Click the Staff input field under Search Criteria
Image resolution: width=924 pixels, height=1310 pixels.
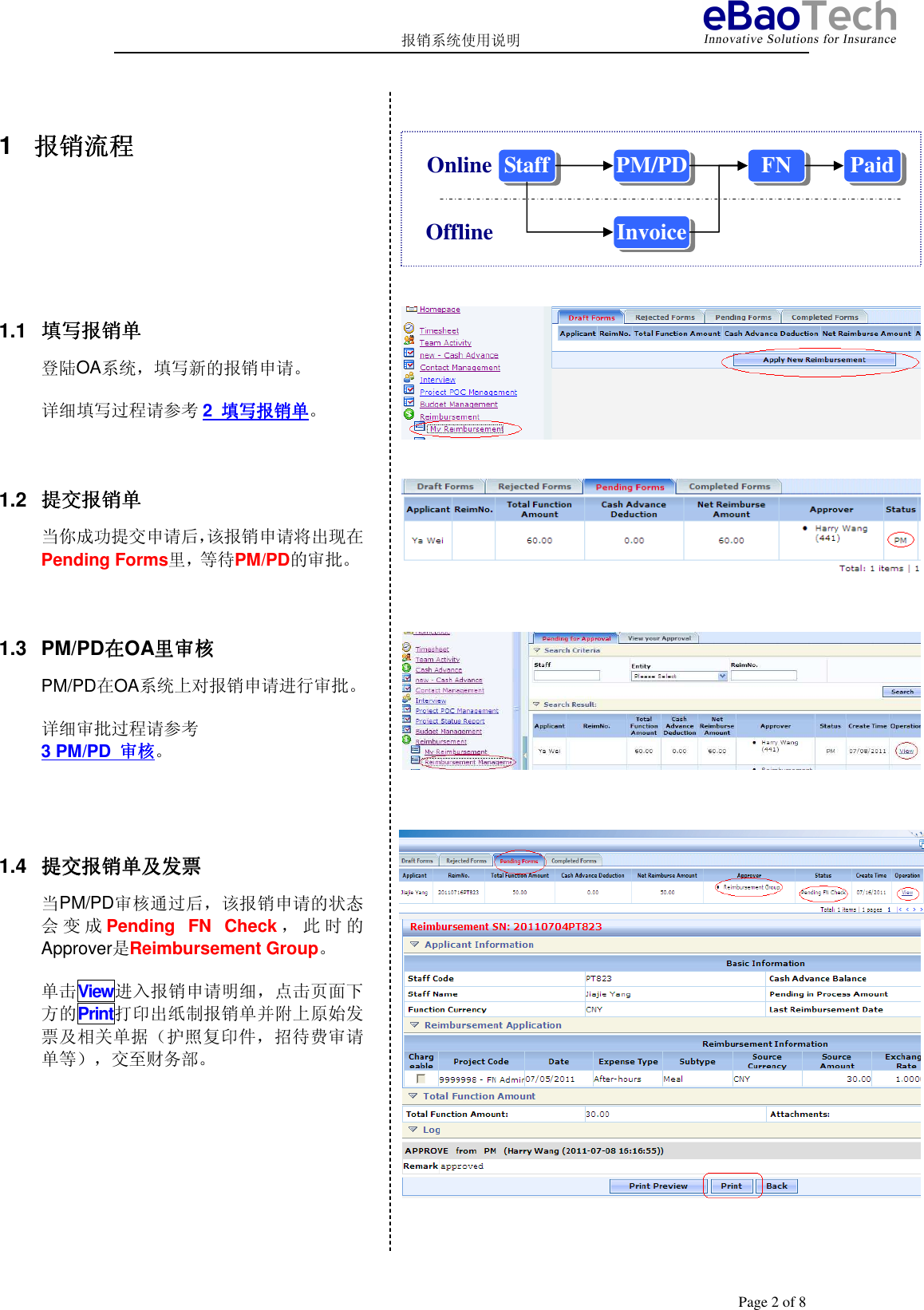[x=567, y=676]
